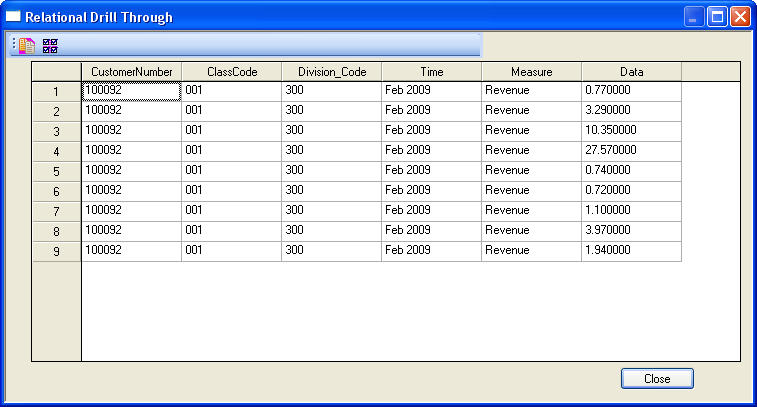Click the Division_Code column header
This screenshot has height=407, width=757.
click(331, 72)
